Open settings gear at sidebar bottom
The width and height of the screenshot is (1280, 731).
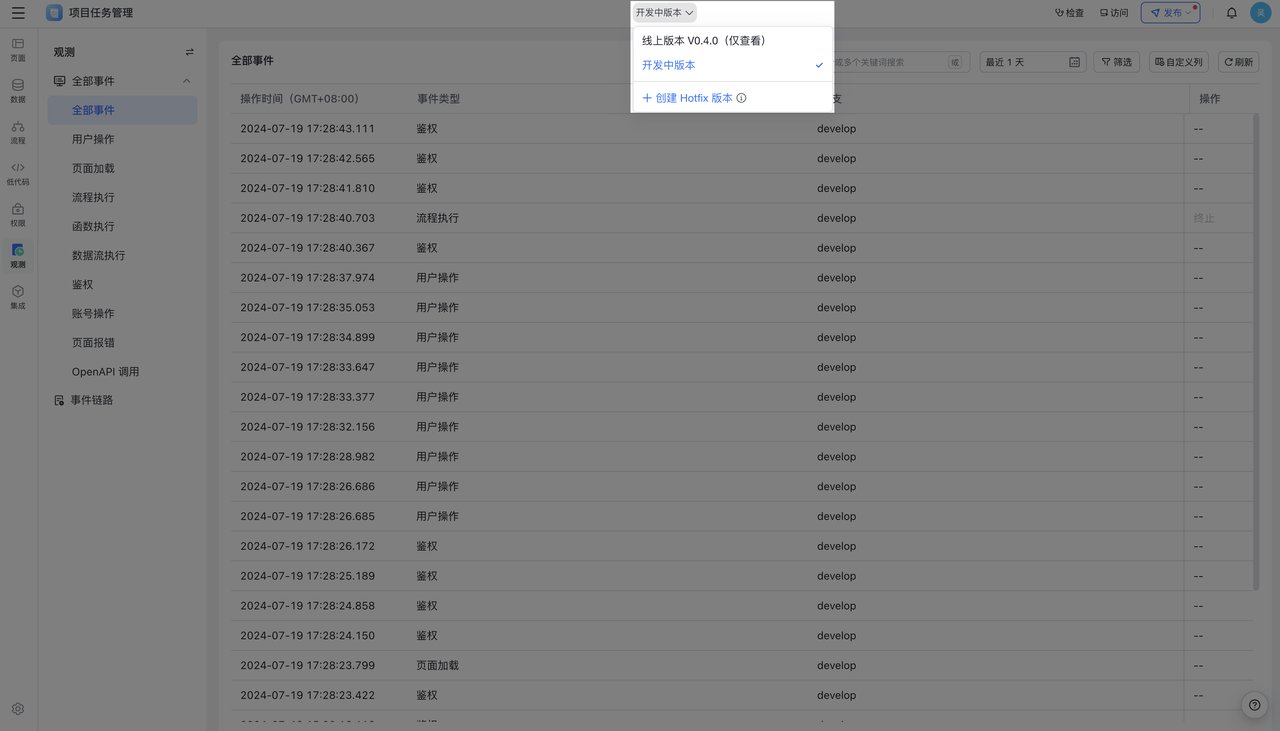click(x=18, y=709)
